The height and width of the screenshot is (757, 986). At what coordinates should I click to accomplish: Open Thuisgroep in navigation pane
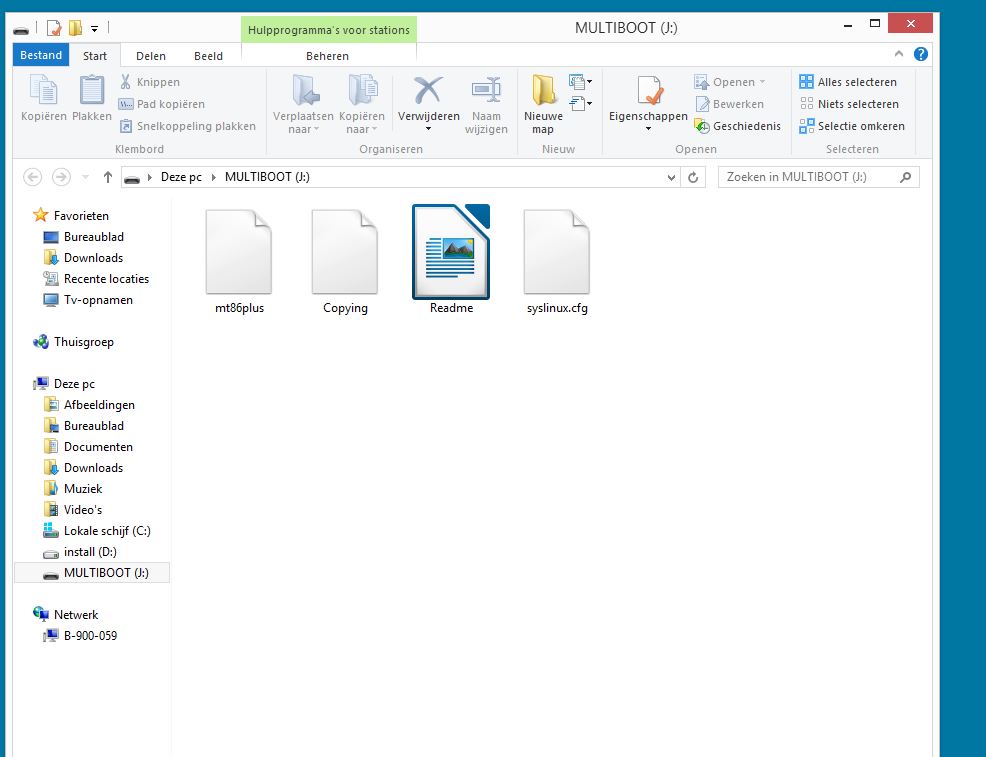click(x=74, y=342)
